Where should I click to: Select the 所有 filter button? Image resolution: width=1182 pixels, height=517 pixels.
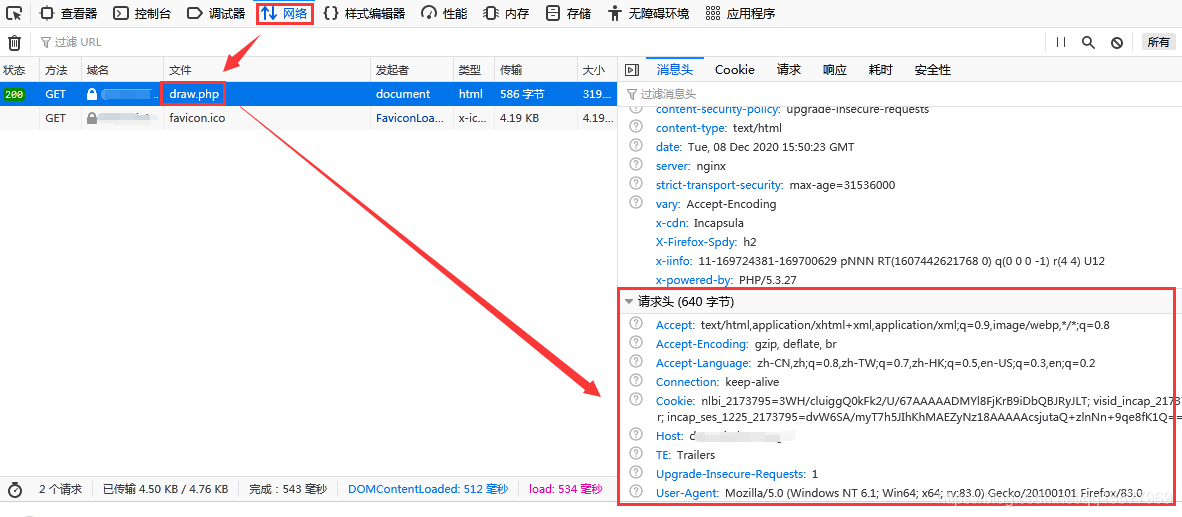click(1158, 42)
